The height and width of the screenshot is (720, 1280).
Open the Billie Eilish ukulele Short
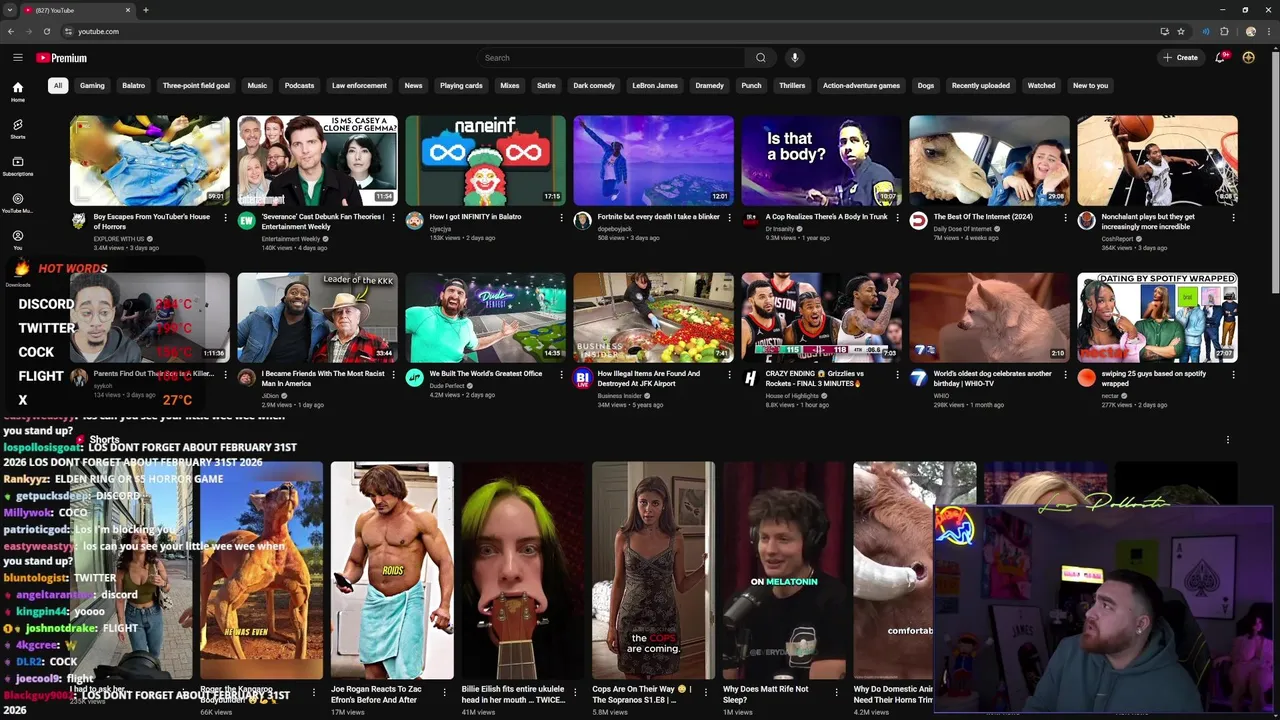pos(522,570)
